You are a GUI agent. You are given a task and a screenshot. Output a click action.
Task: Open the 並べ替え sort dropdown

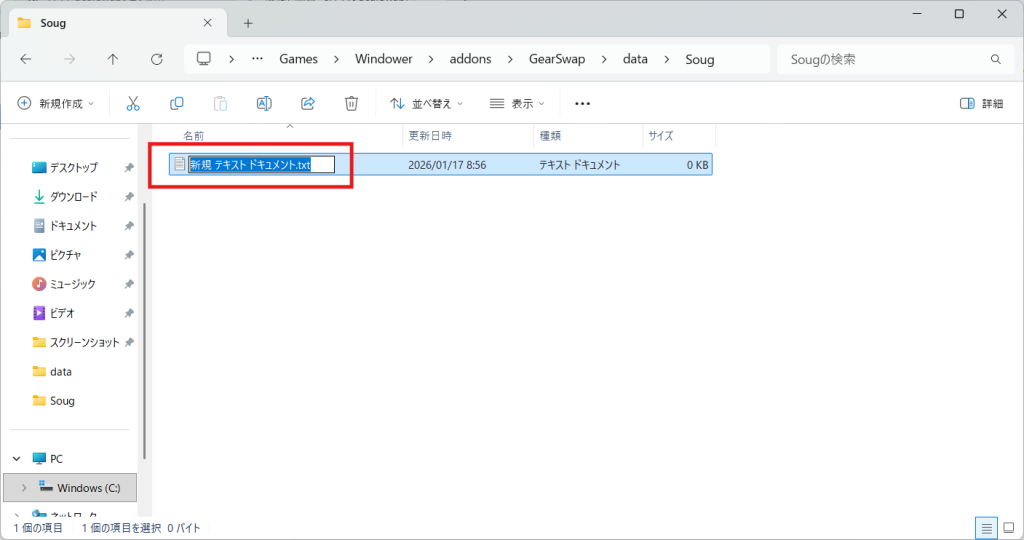click(427, 103)
